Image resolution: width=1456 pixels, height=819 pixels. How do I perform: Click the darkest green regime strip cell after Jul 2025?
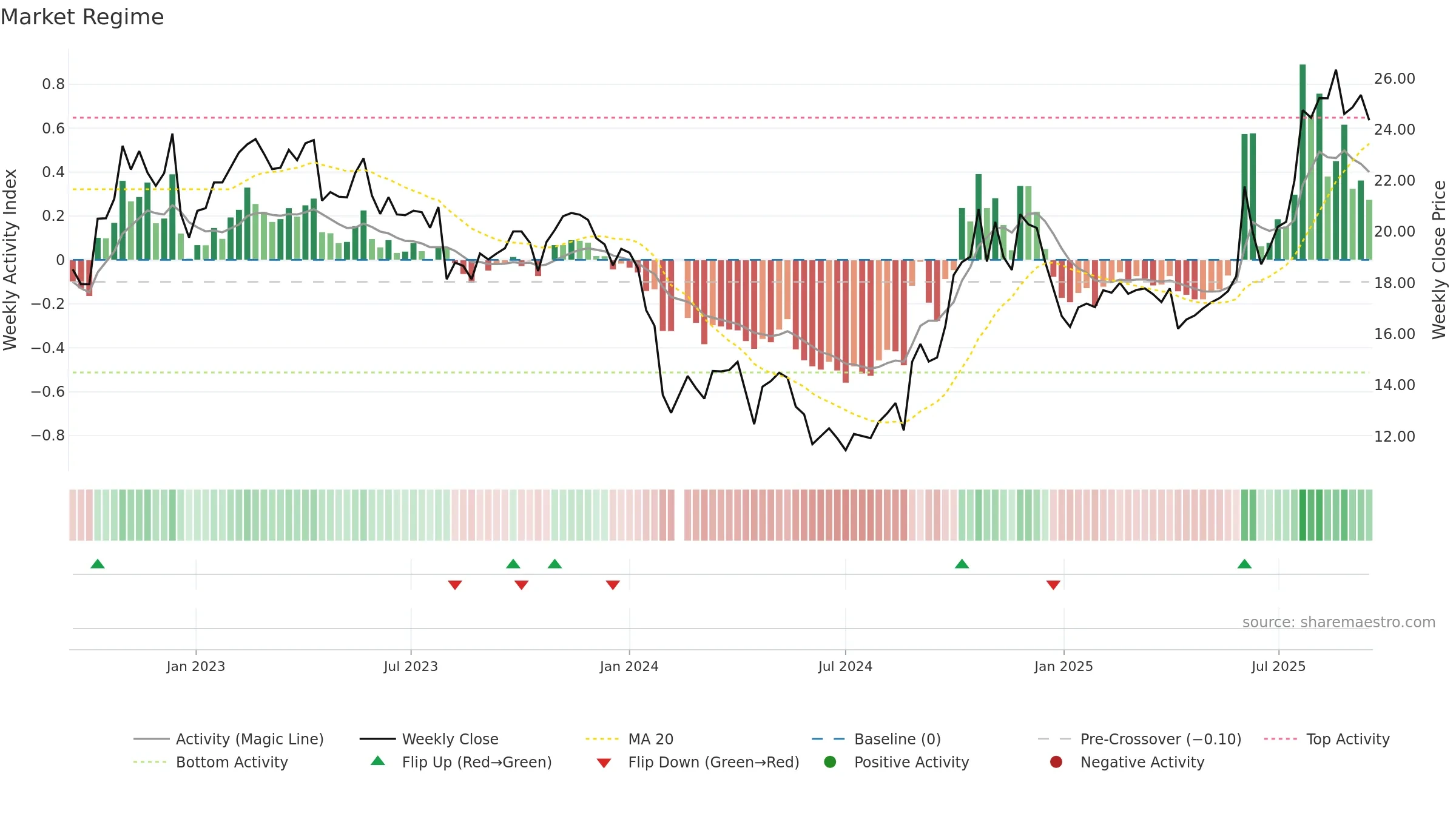click(x=1303, y=515)
